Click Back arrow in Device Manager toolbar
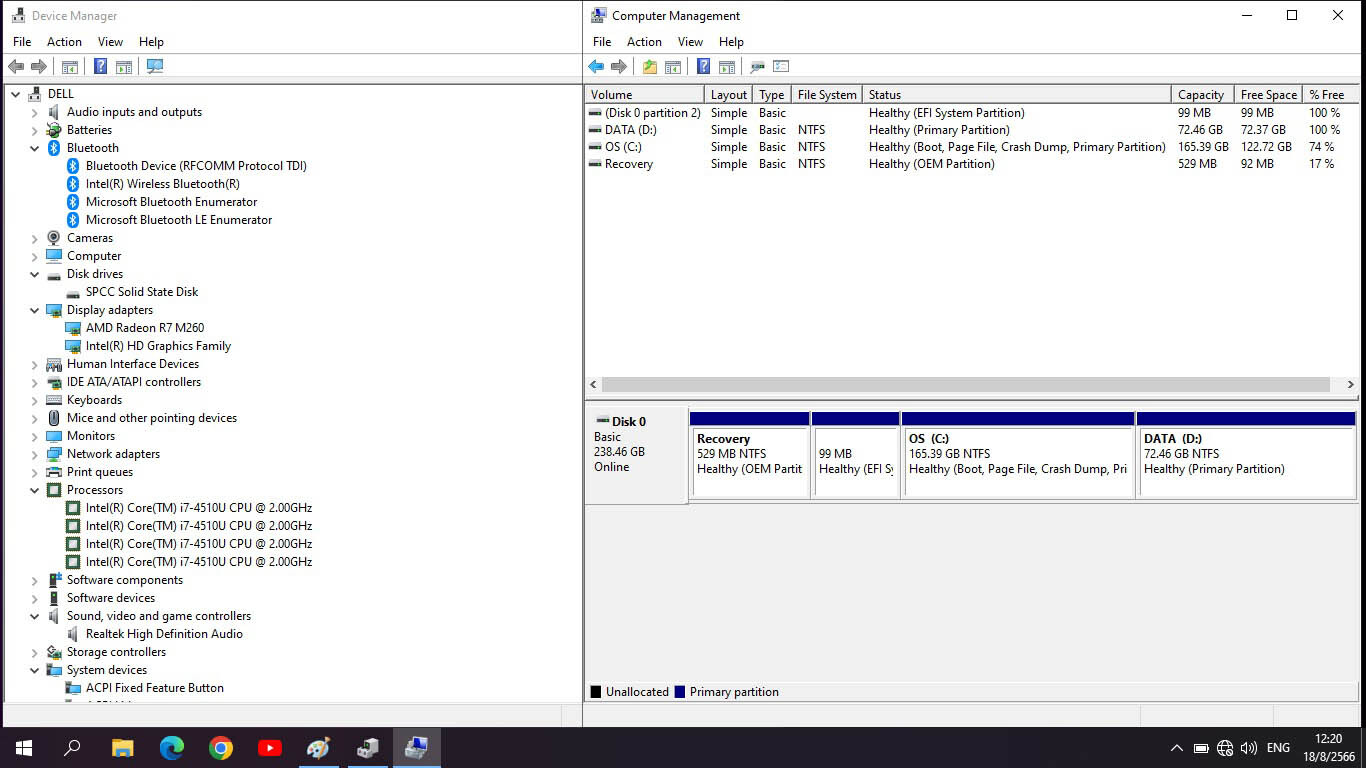1366x768 pixels. (16, 67)
